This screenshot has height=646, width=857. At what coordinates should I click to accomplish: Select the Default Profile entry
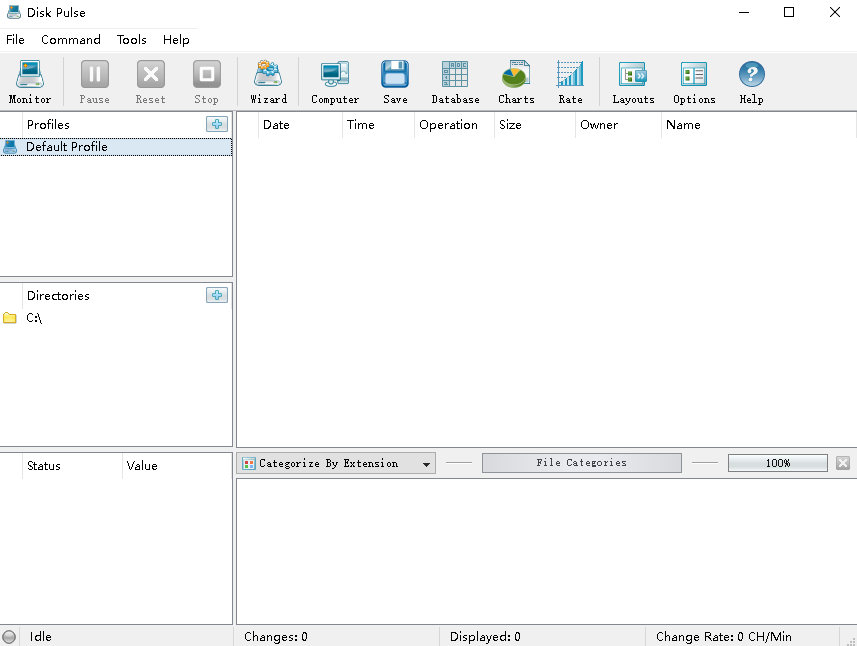point(66,147)
